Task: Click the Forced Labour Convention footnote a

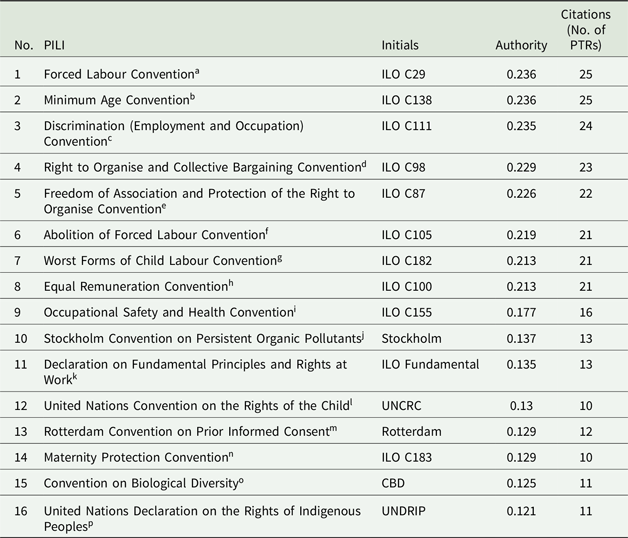Action: [x=197, y=71]
